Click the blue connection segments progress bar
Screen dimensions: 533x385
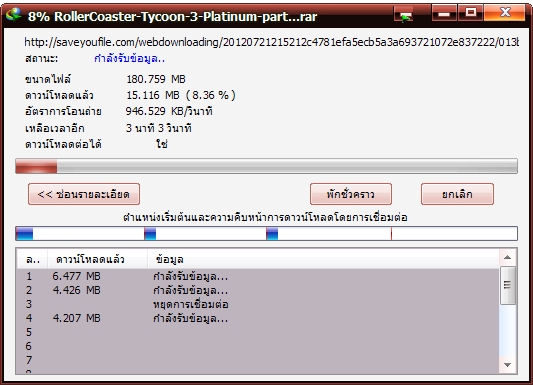tap(266, 233)
